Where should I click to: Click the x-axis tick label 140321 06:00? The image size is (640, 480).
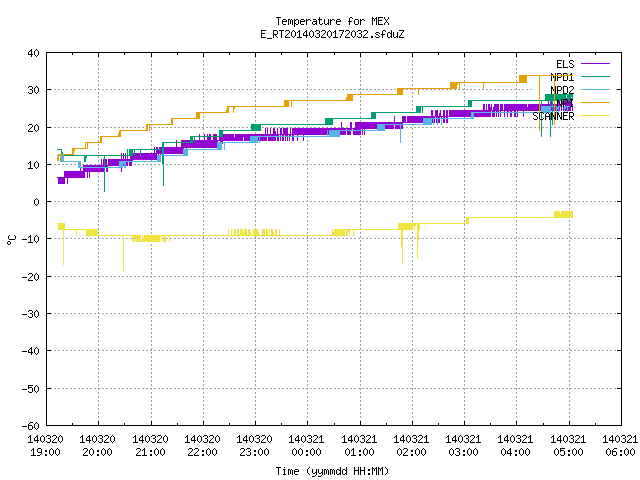tap(620, 446)
